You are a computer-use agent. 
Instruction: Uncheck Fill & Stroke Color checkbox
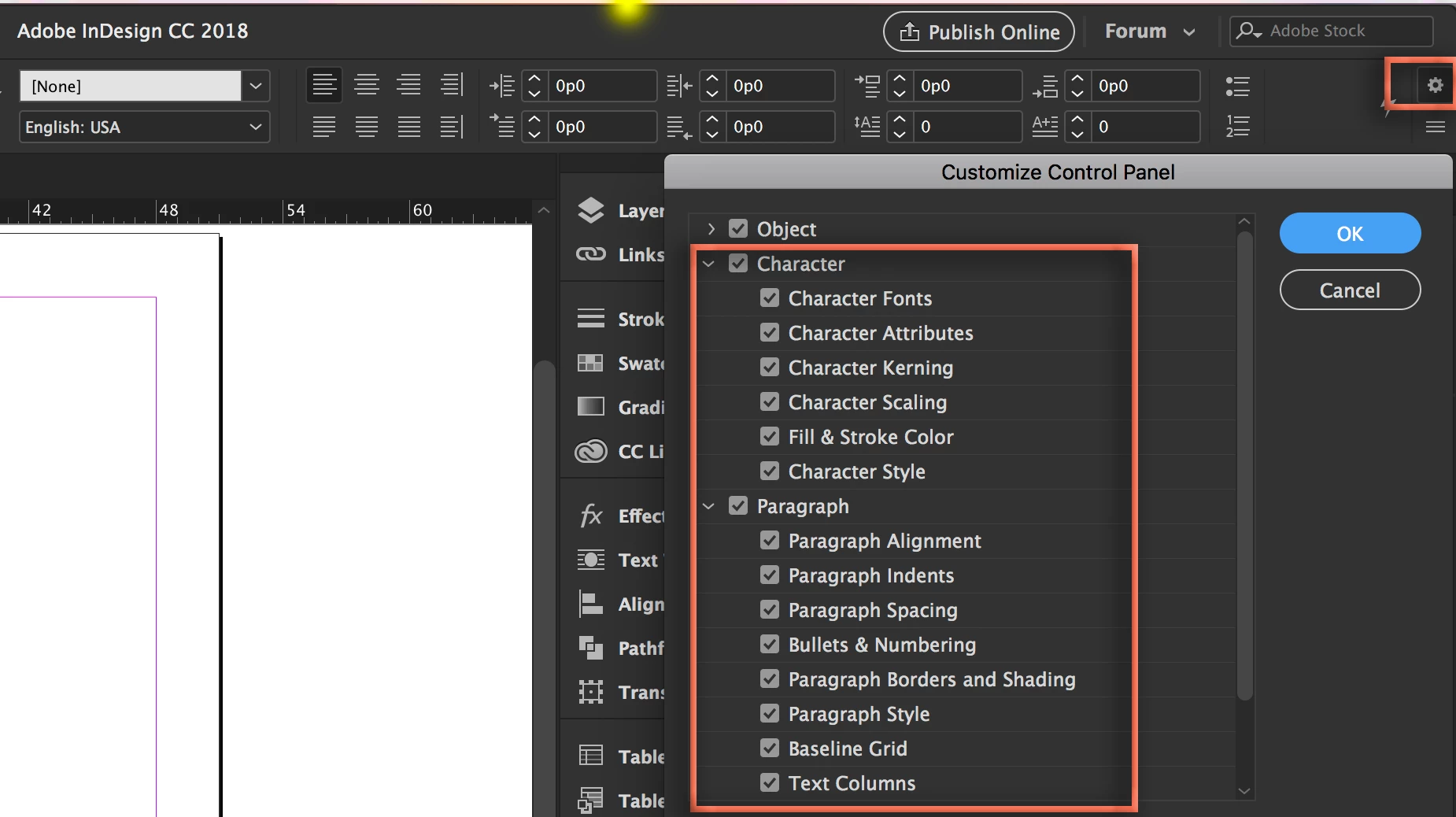770,437
